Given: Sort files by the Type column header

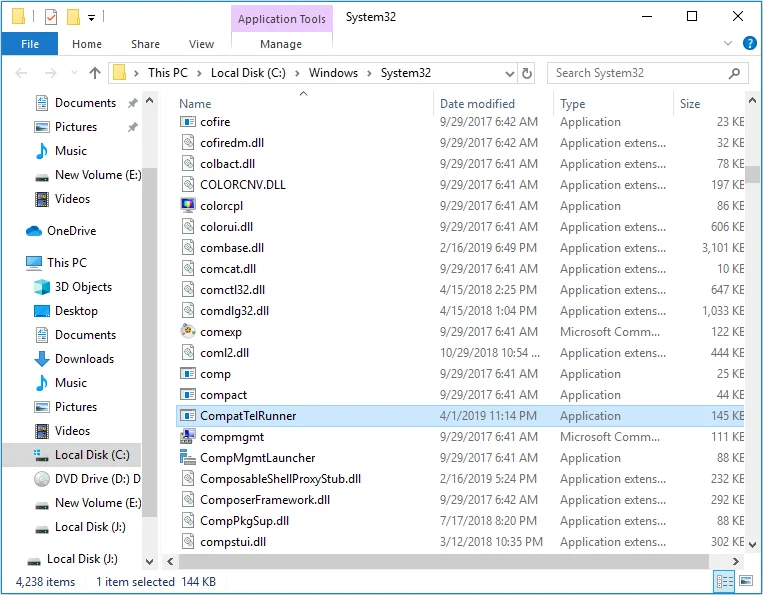Looking at the screenshot, I should pos(573,104).
